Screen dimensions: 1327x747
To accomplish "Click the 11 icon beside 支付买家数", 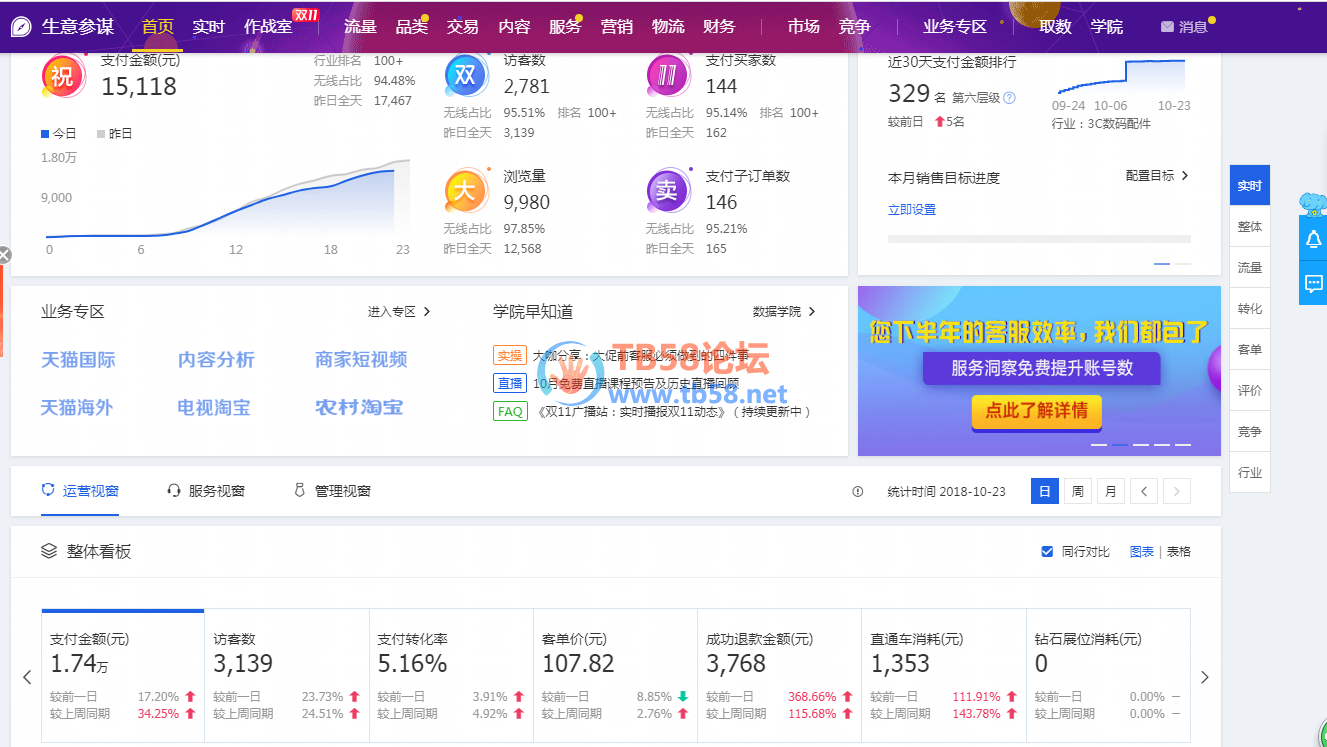I will click(667, 76).
